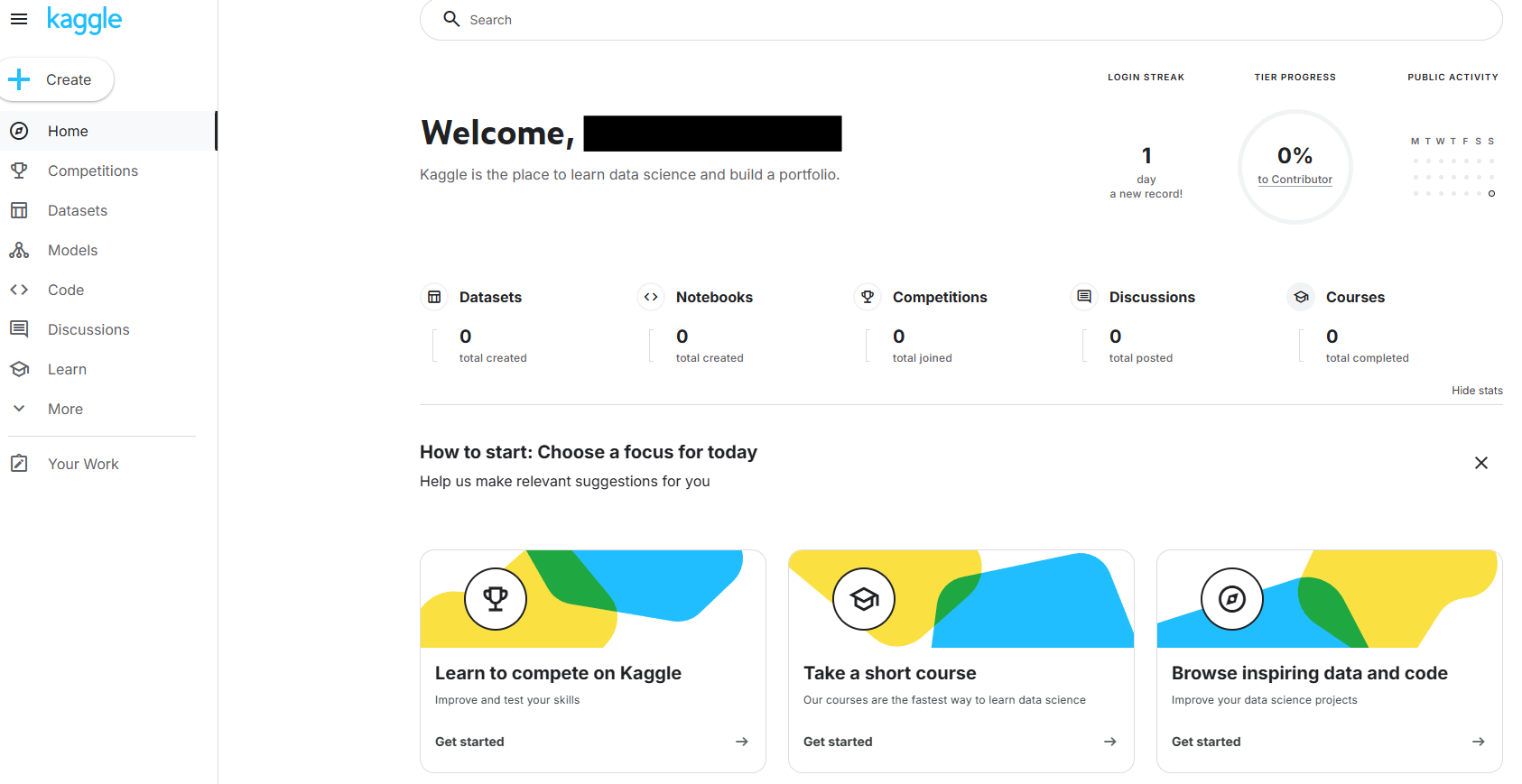This screenshot has width=1522, height=784.
Task: Select Home in the sidebar menu
Action: (68, 131)
